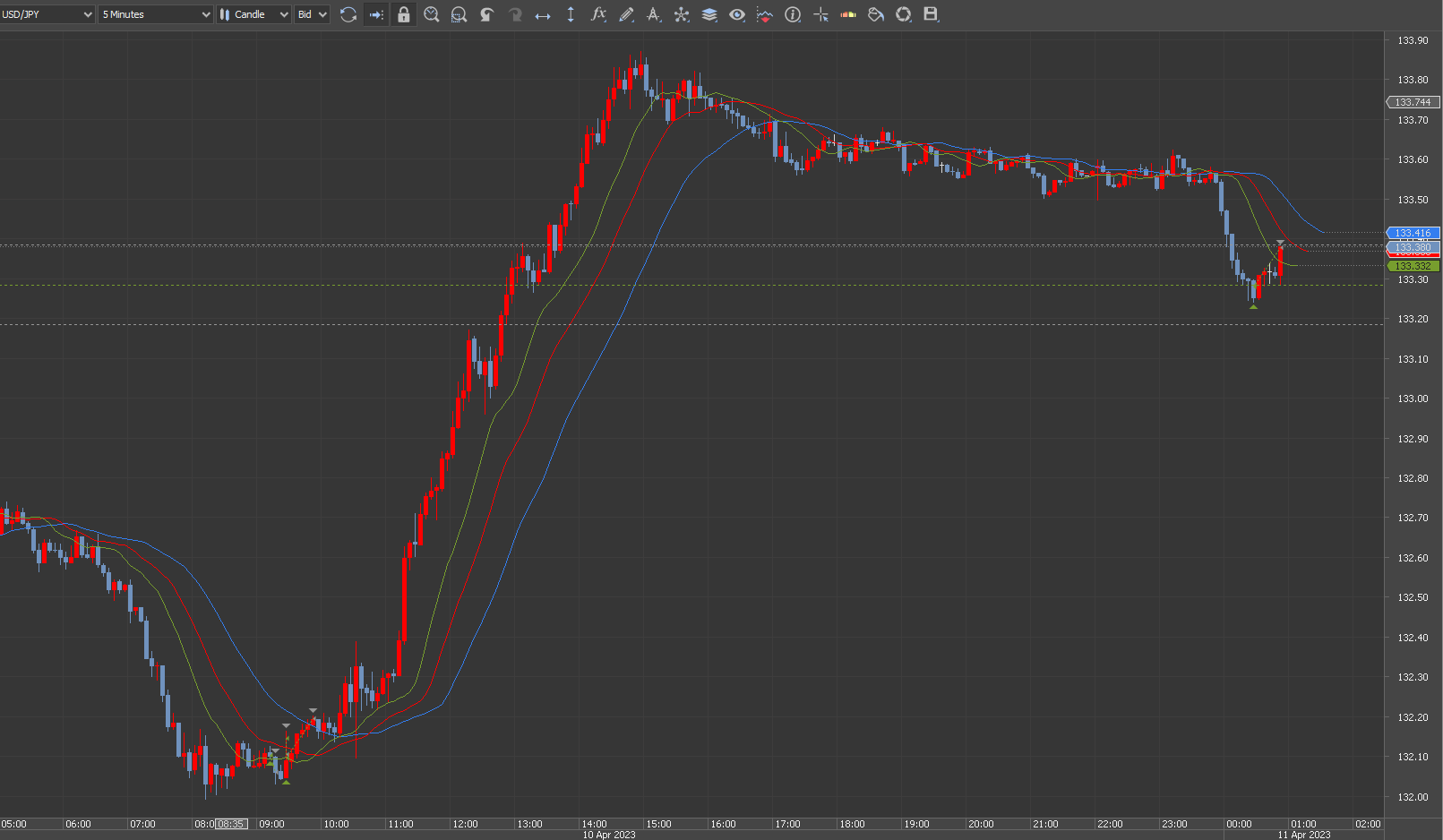Choose the pencil drawing tool
Screen dimensions: 1443x840
(626, 14)
